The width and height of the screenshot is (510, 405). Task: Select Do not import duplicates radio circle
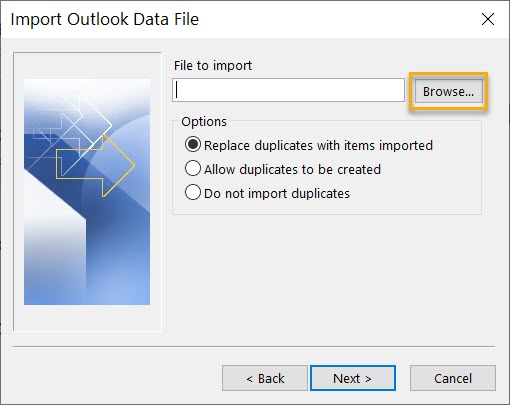193,193
